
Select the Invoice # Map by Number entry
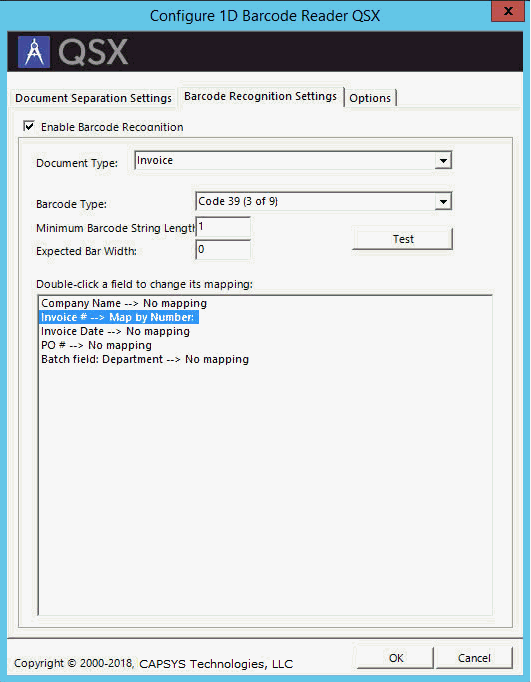click(x=119, y=317)
